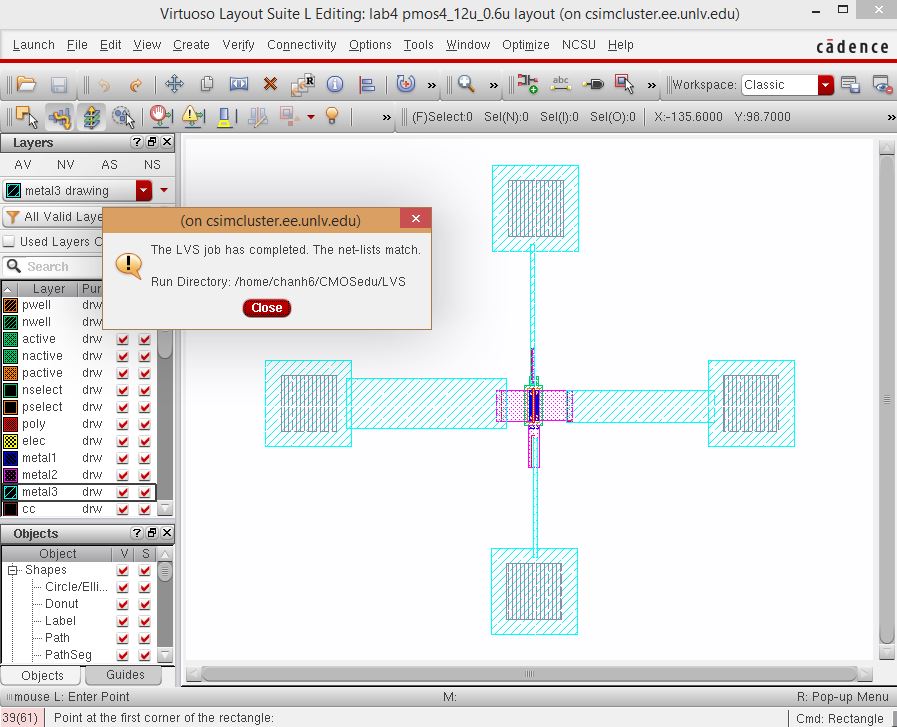Switch to the Guides tab
This screenshot has width=897, height=727.
123,675
